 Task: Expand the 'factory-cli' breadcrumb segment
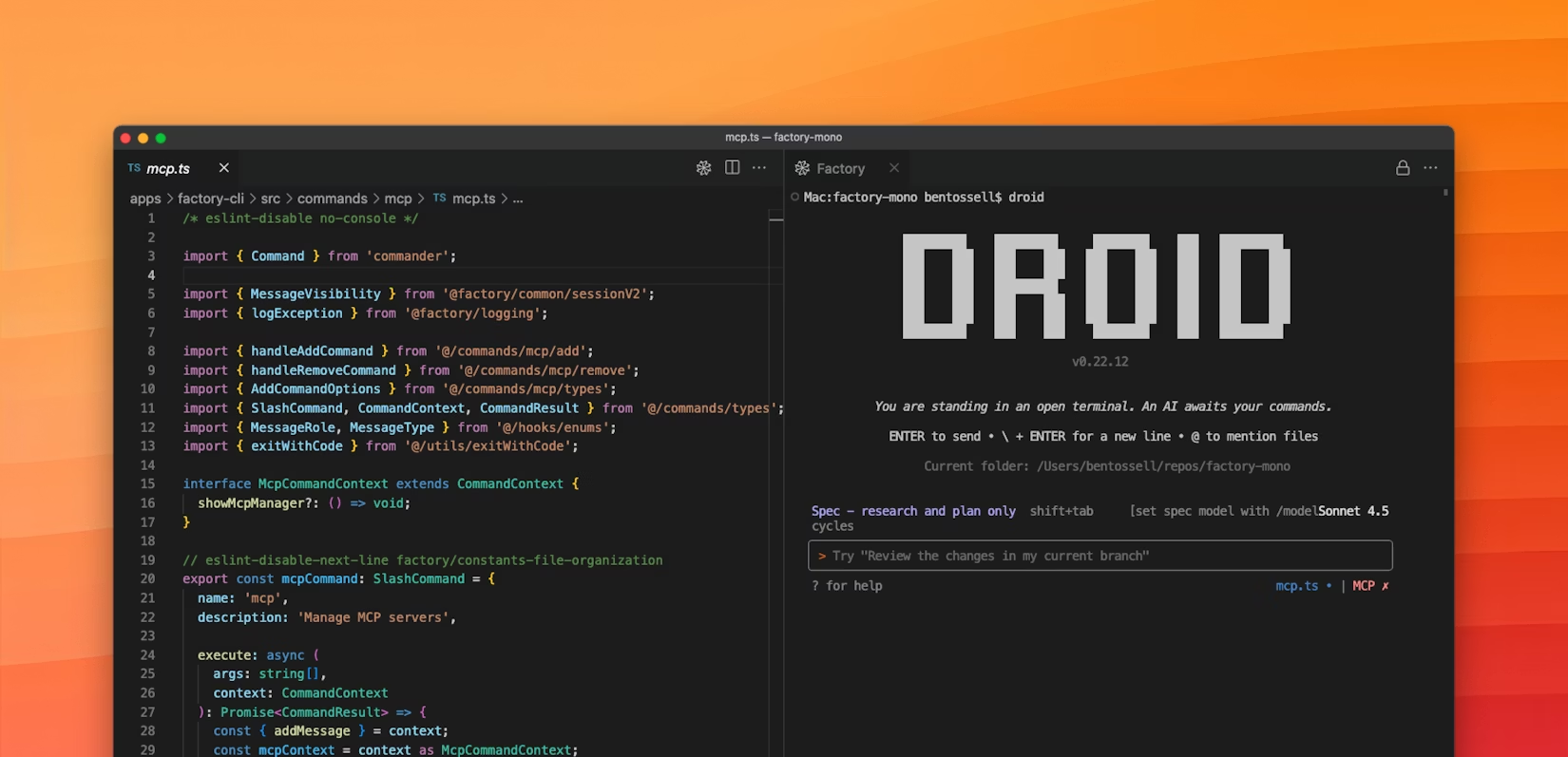(211, 199)
